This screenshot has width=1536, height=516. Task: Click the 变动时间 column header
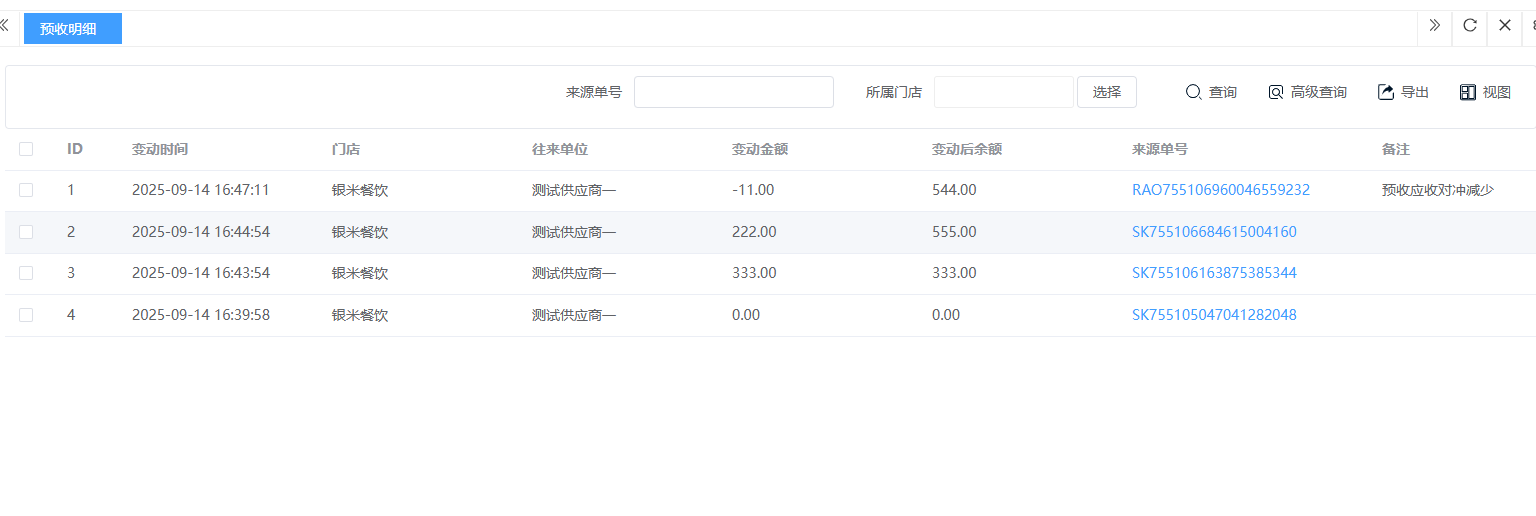coord(160,149)
